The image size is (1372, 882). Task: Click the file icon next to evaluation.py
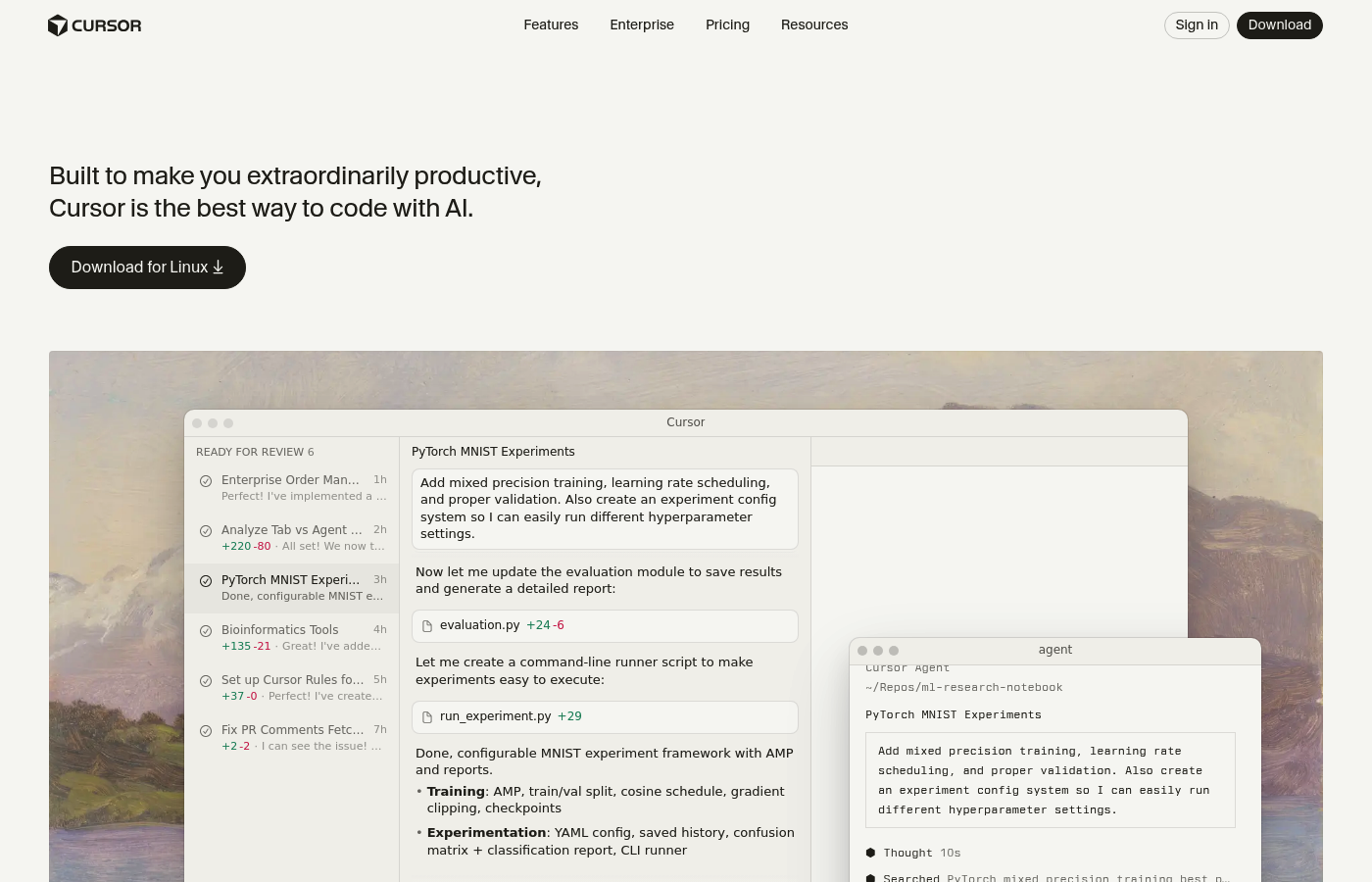(426, 624)
